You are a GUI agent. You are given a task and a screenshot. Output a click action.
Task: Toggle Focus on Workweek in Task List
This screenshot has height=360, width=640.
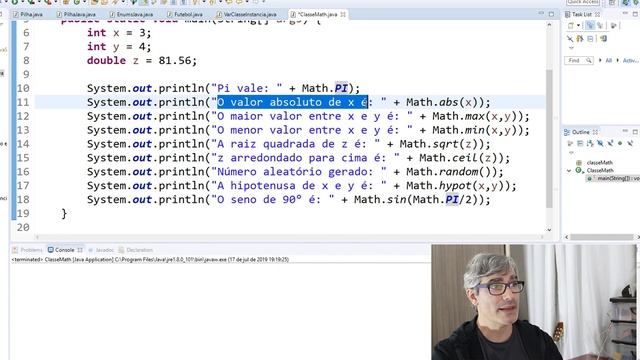tap(613, 26)
